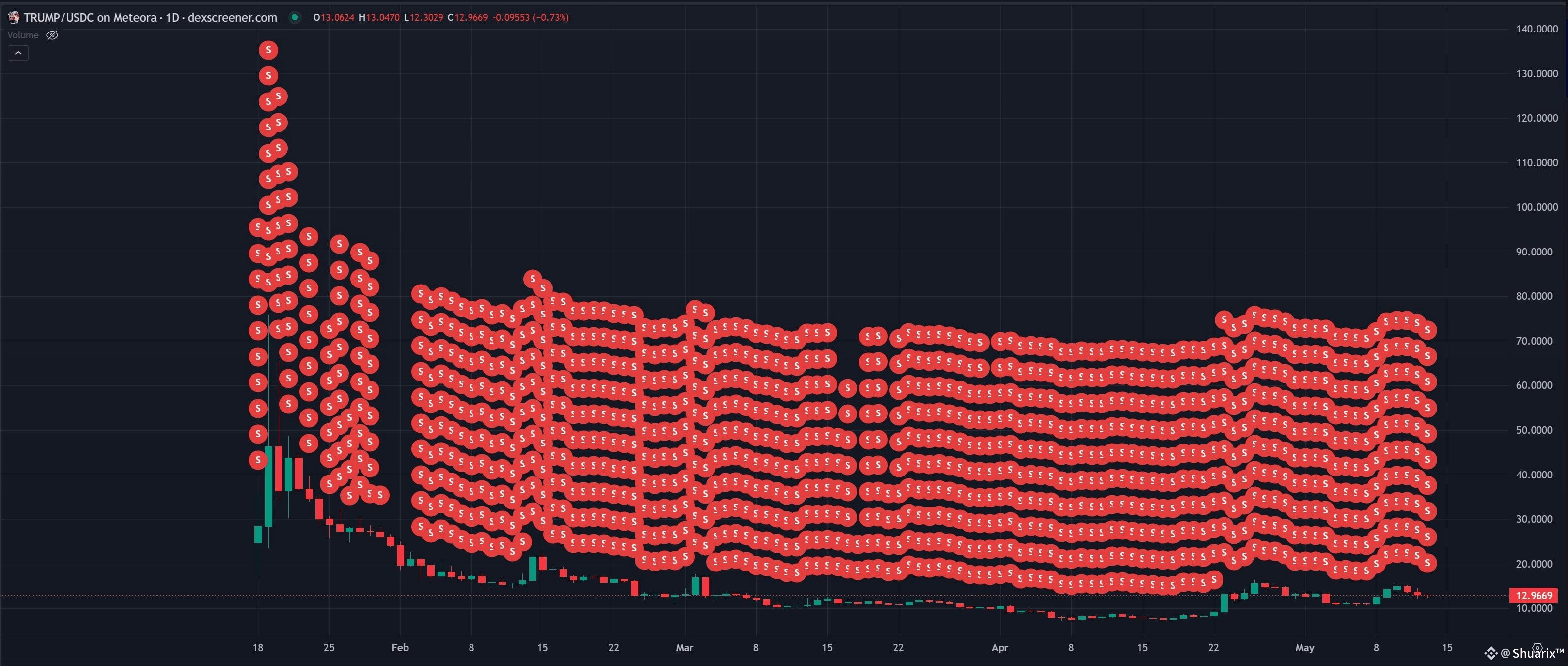Click the topmost S sell marker at the peak
Image resolution: width=1568 pixels, height=666 pixels.
pyautogui.click(x=268, y=50)
